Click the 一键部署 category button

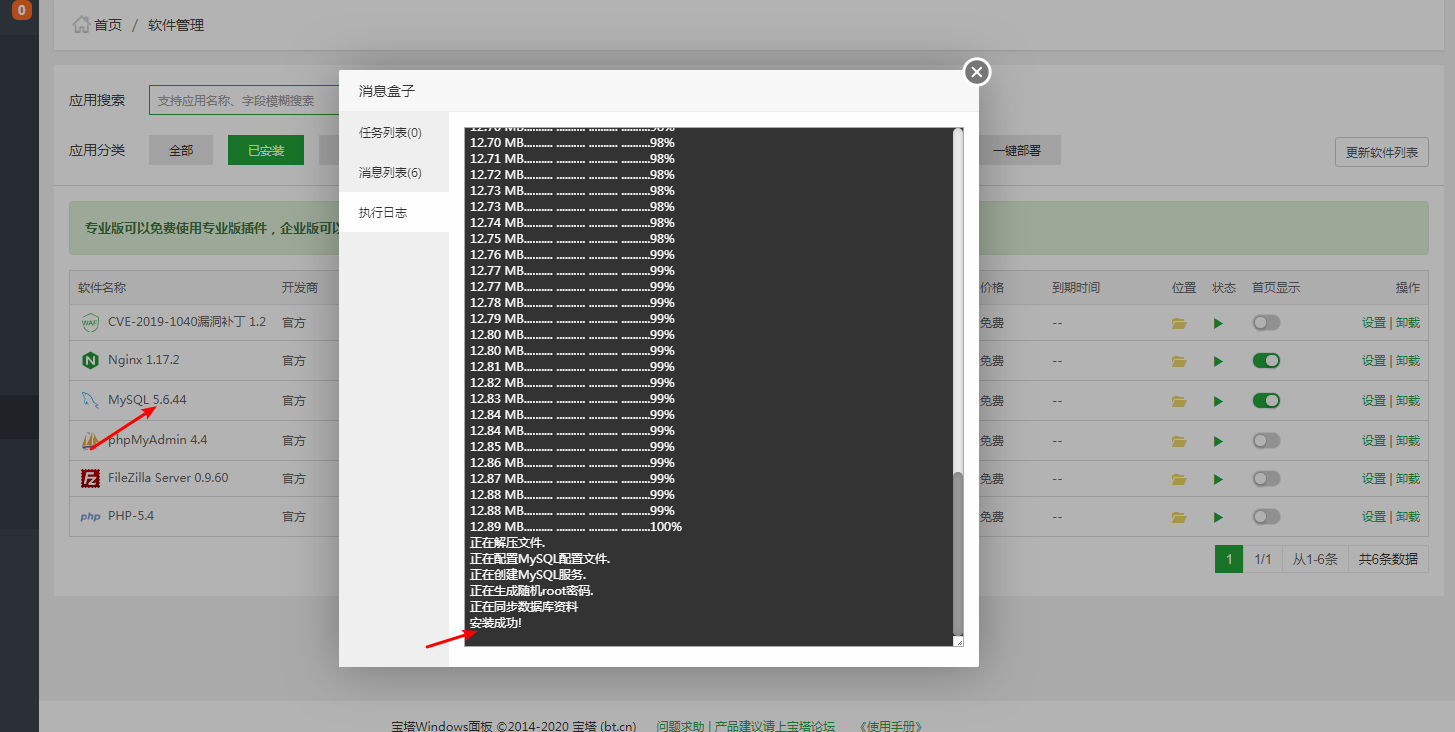1017,150
